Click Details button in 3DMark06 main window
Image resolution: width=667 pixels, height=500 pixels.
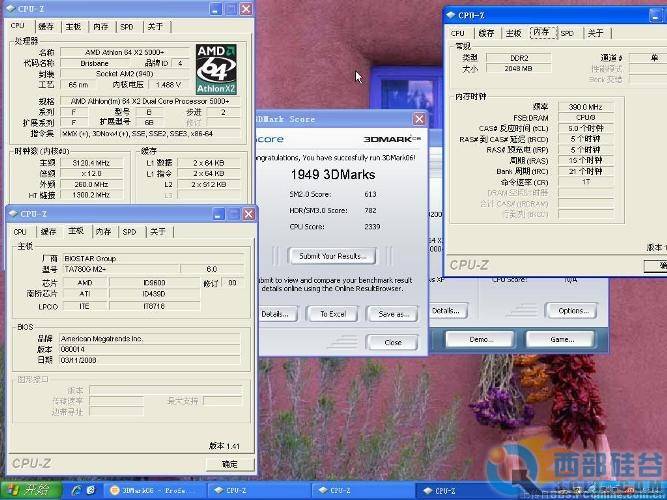(448, 311)
